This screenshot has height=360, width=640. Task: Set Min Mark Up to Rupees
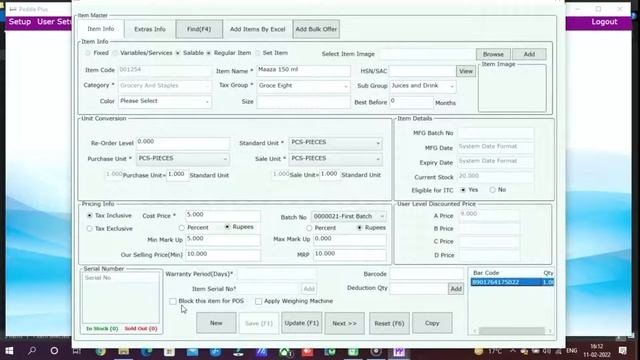pyautogui.click(x=227, y=227)
